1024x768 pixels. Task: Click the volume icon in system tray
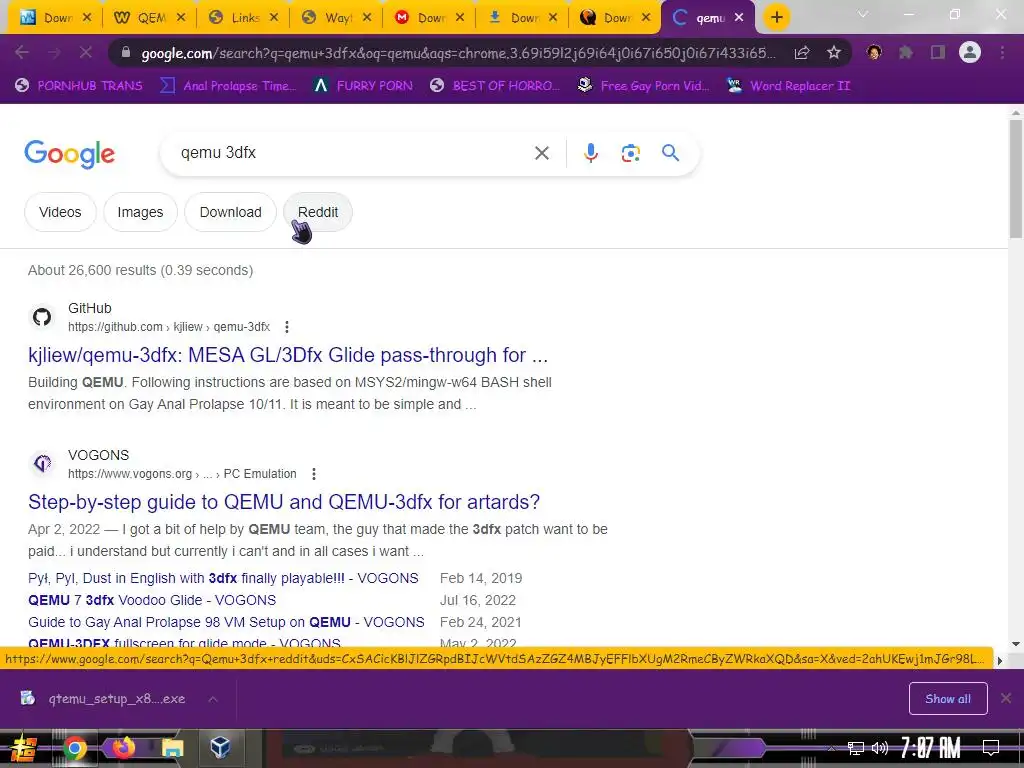point(880,748)
